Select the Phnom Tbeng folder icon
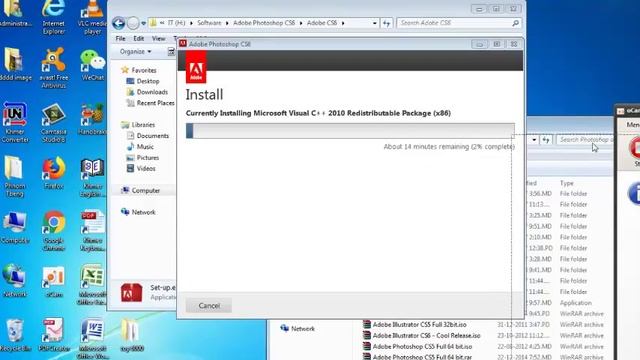The height and width of the screenshot is (360, 640). tap(14, 176)
